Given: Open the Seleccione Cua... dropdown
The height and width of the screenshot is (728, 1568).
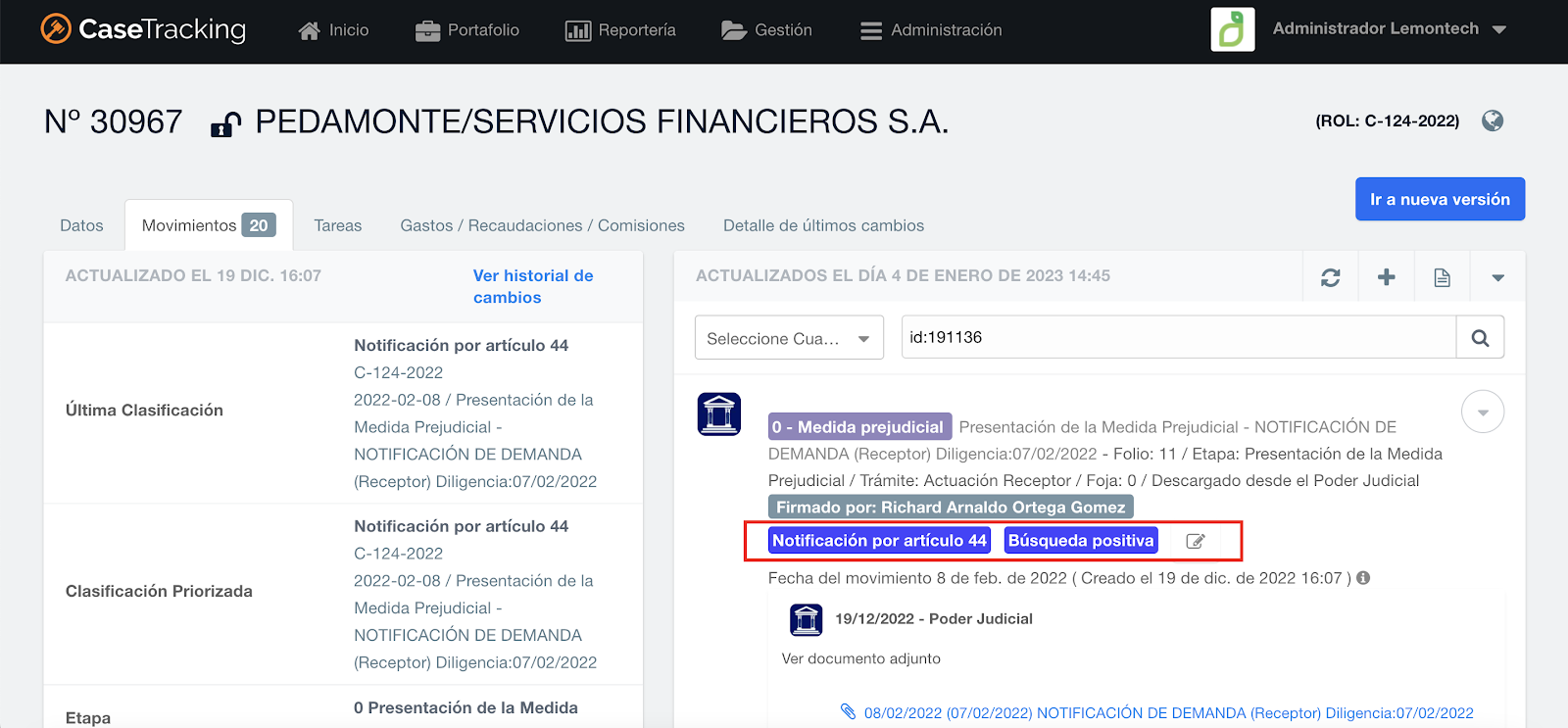Looking at the screenshot, I should (789, 338).
